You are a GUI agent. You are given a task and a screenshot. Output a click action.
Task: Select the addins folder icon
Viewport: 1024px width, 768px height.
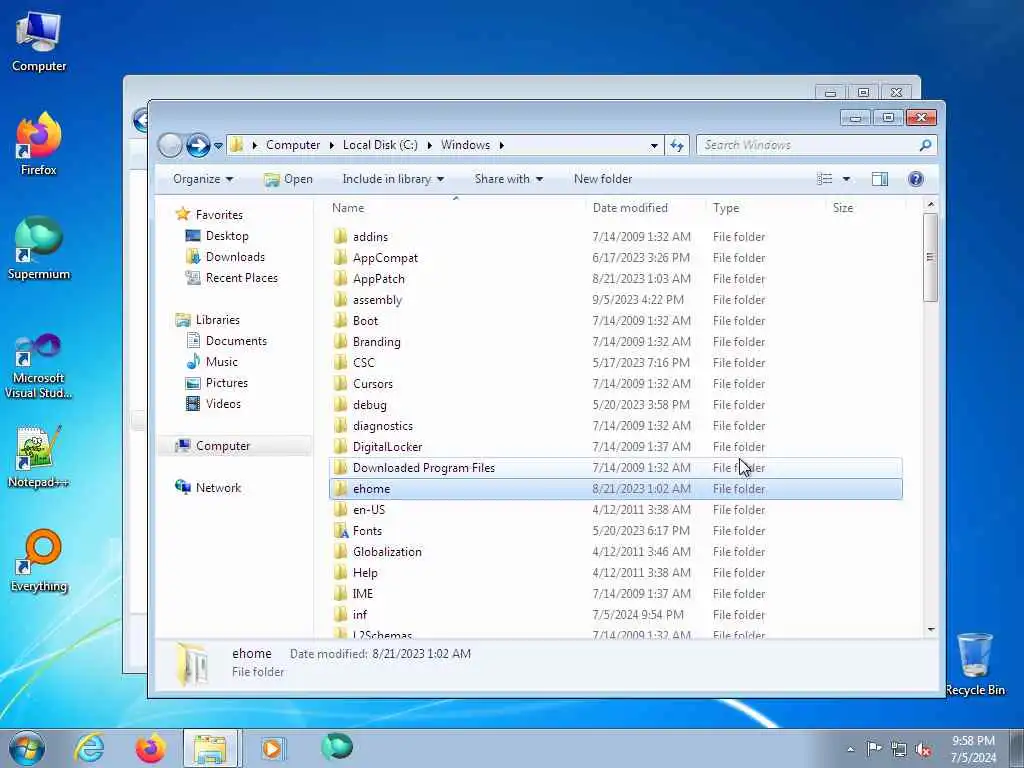(x=340, y=236)
